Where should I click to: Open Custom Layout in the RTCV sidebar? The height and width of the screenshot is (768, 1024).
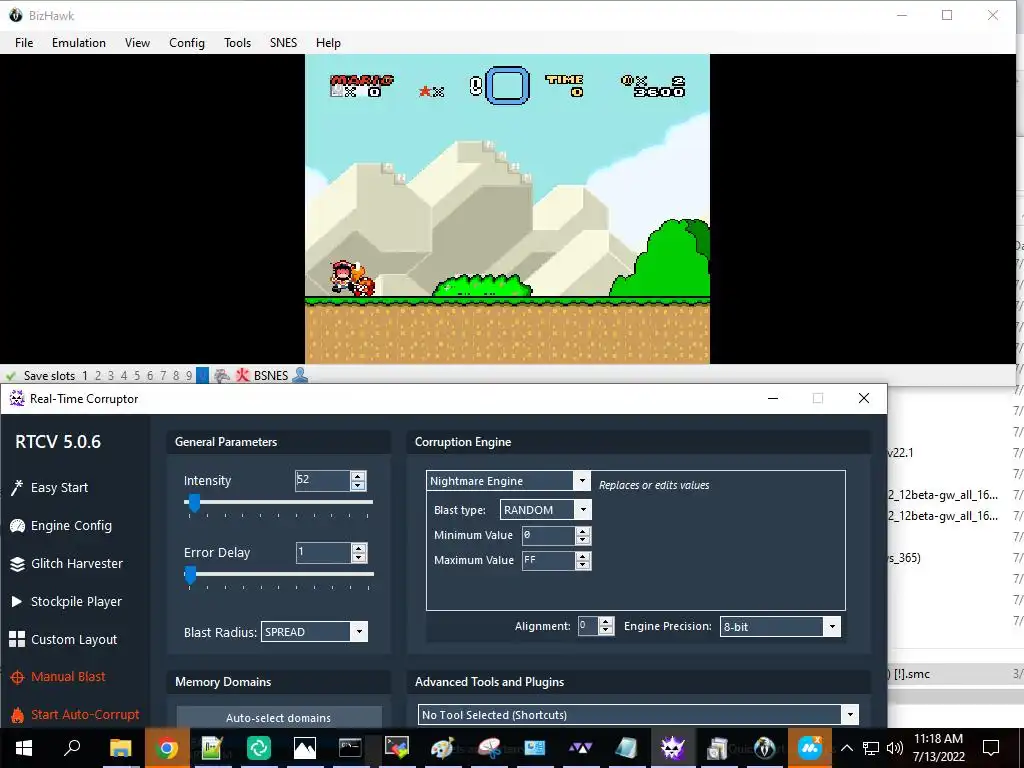pos(63,639)
